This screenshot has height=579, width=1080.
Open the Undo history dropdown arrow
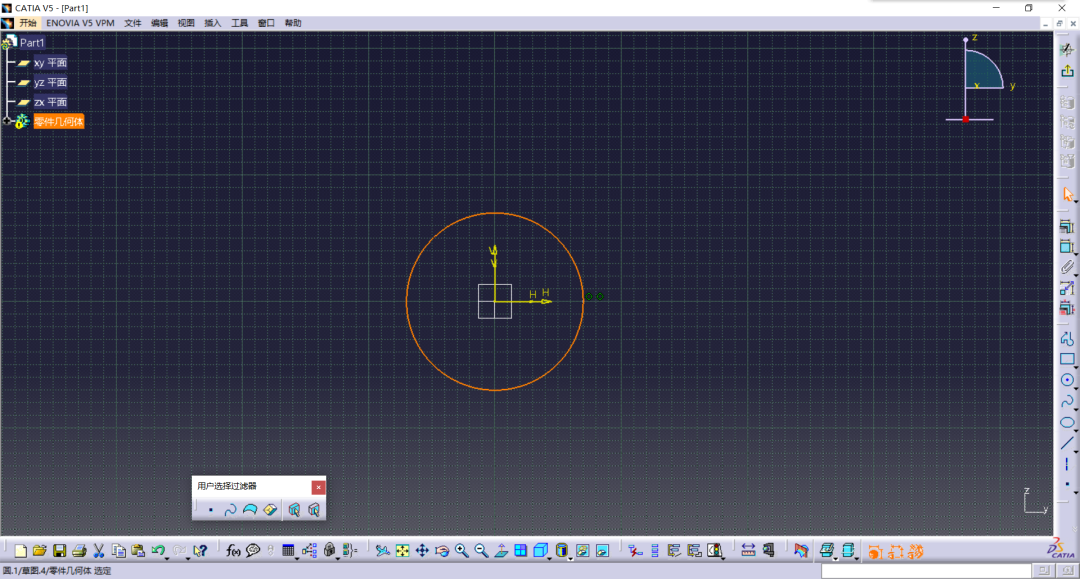(167, 555)
